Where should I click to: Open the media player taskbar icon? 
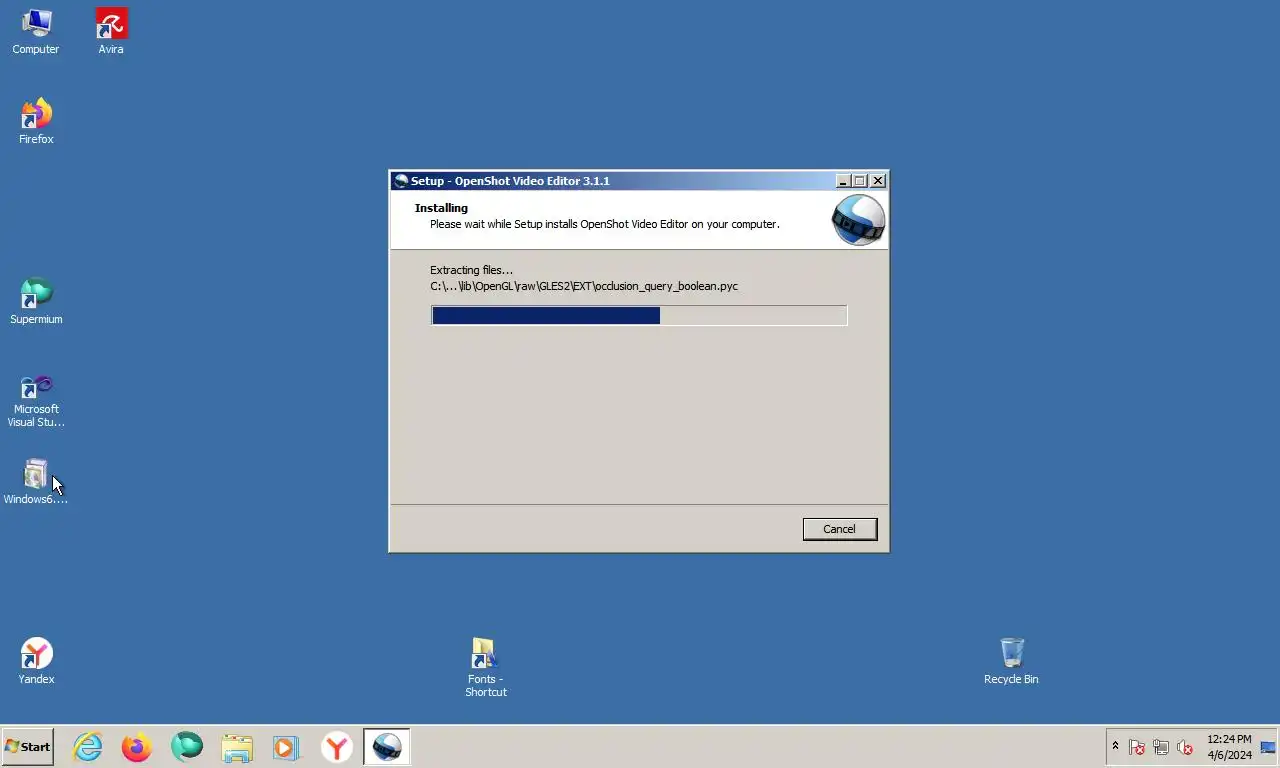[x=285, y=747]
